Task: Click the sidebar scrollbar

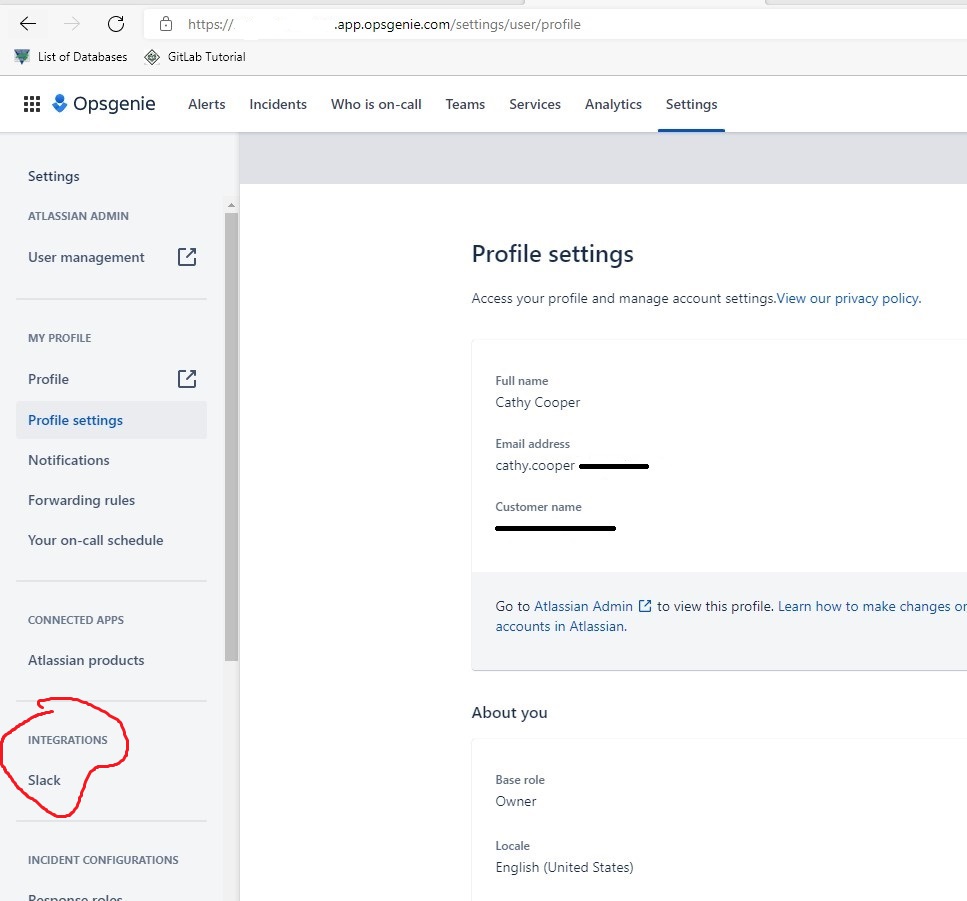Action: [x=231, y=430]
